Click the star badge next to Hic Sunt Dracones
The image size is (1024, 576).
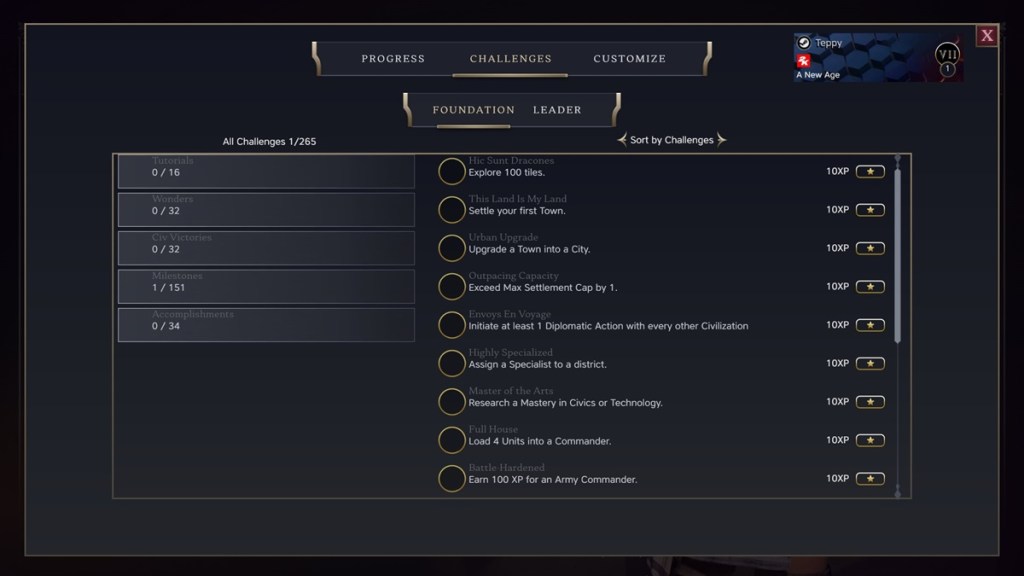coord(871,170)
